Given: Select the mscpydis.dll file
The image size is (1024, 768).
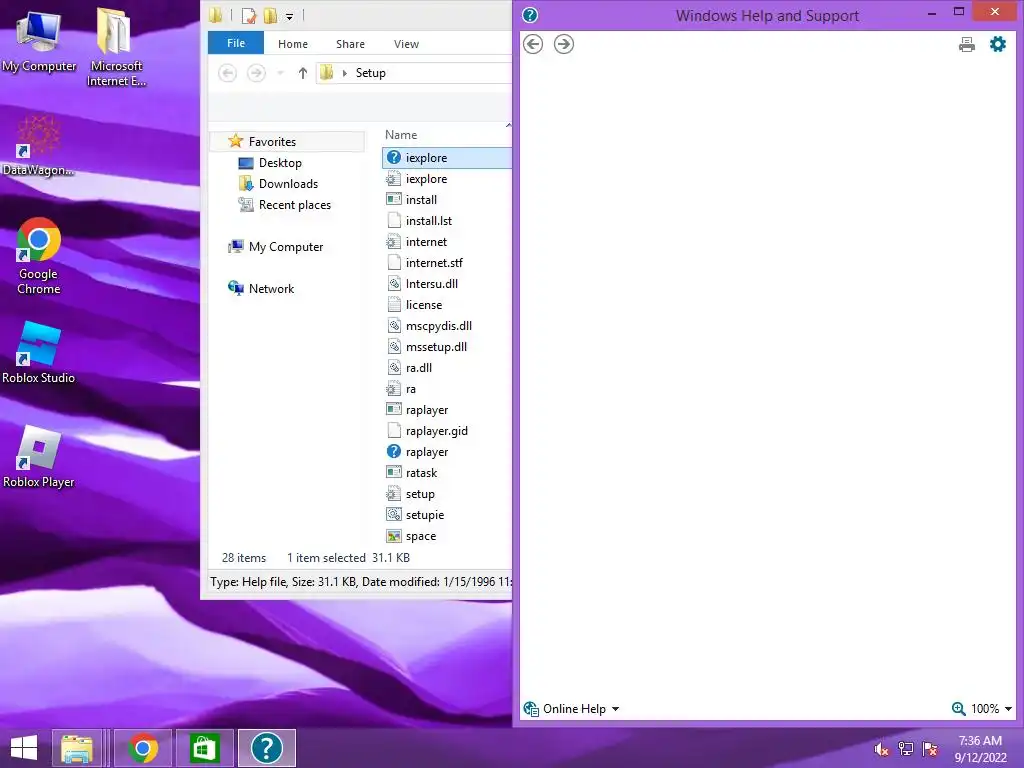Looking at the screenshot, I should click(438, 325).
